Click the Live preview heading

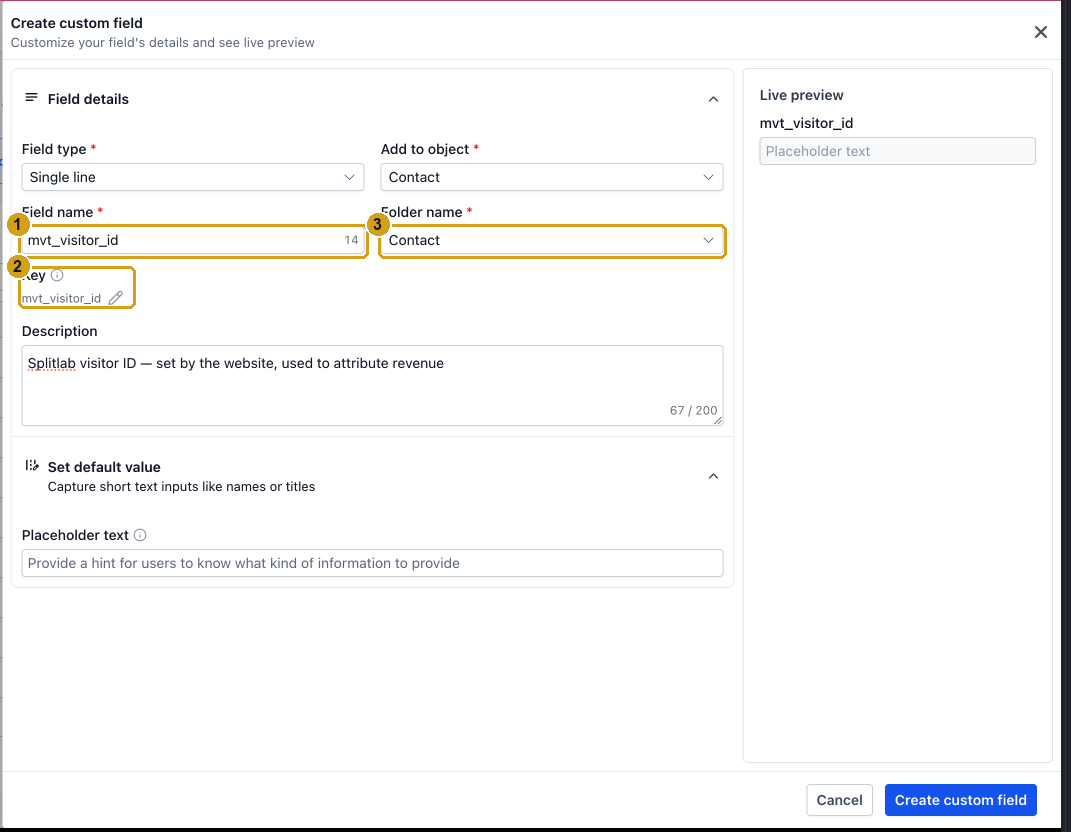801,95
